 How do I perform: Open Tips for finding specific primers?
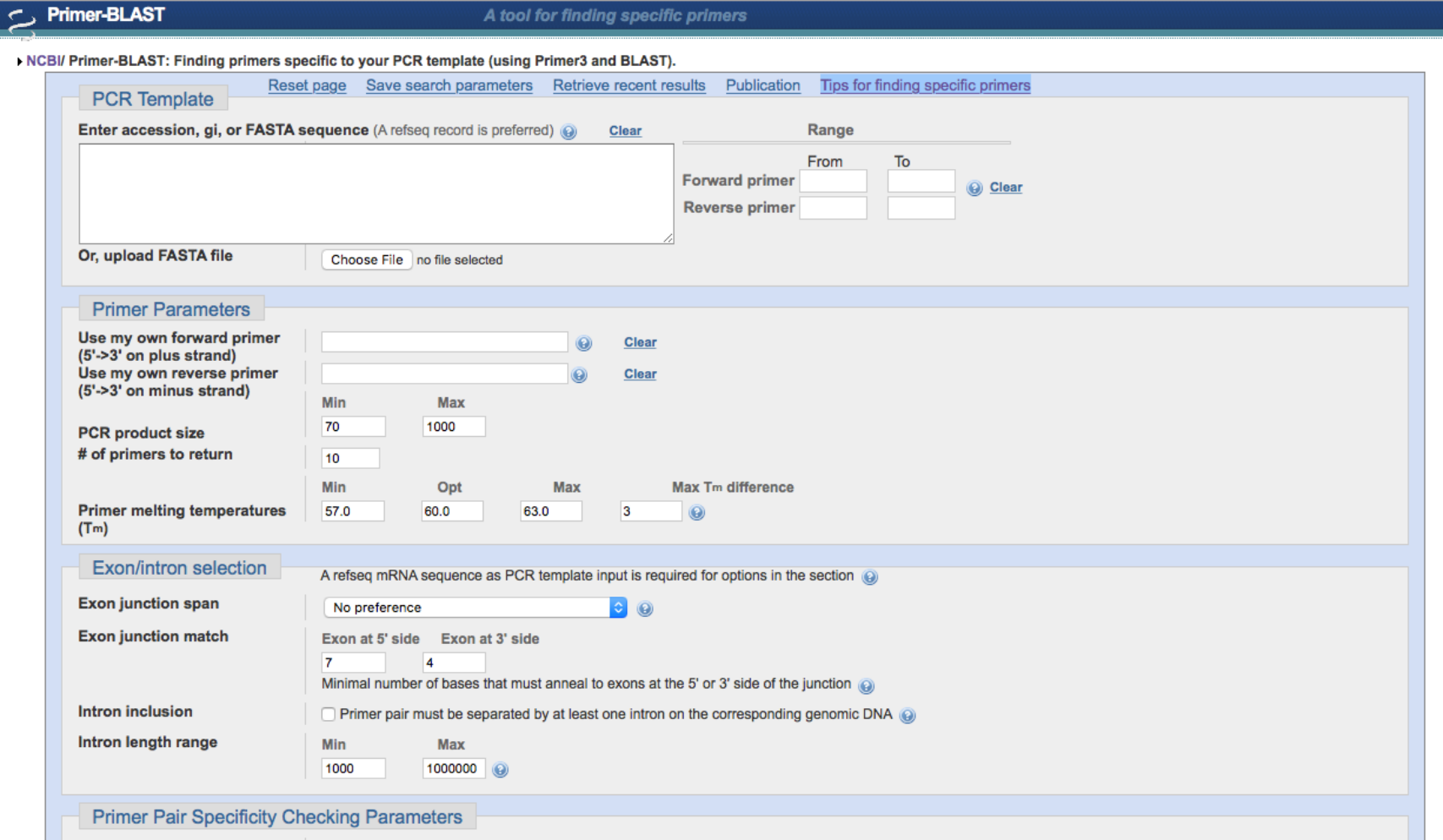925,85
